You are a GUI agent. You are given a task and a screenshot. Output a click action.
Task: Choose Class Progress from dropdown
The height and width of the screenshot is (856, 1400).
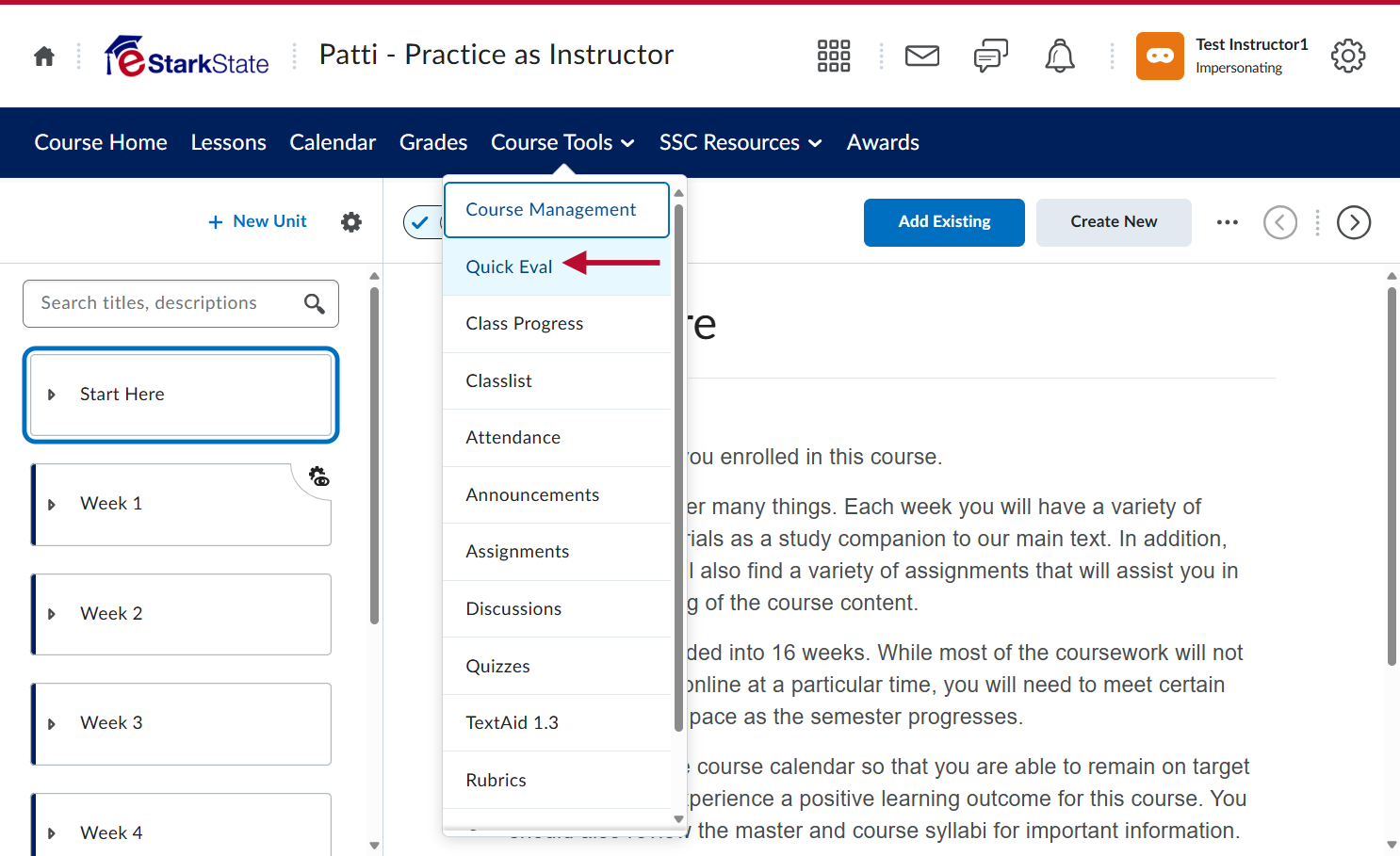[x=557, y=324]
